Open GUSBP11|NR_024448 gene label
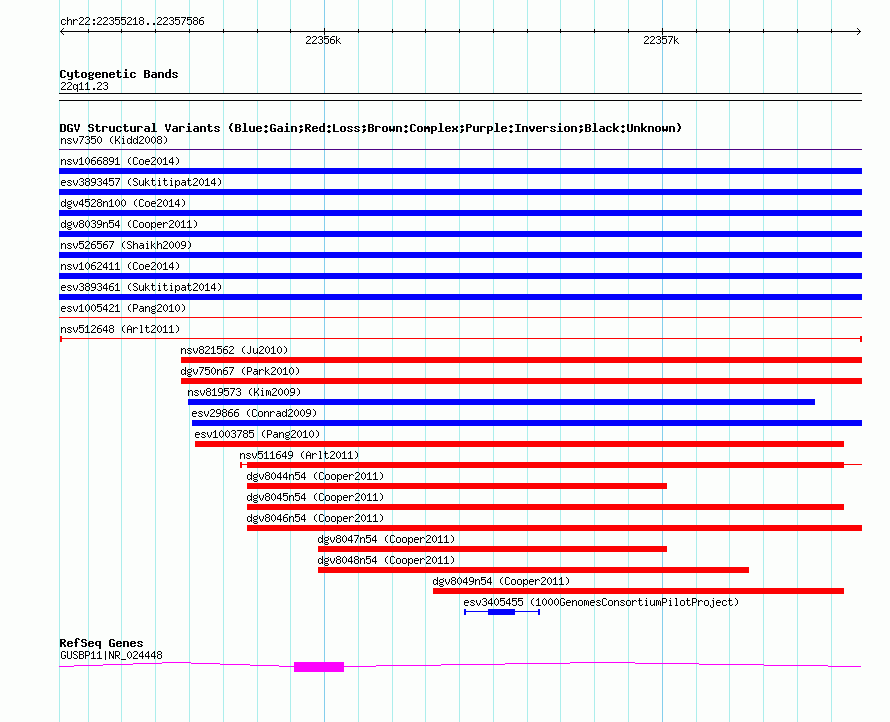This screenshot has width=890, height=722. click(111, 656)
